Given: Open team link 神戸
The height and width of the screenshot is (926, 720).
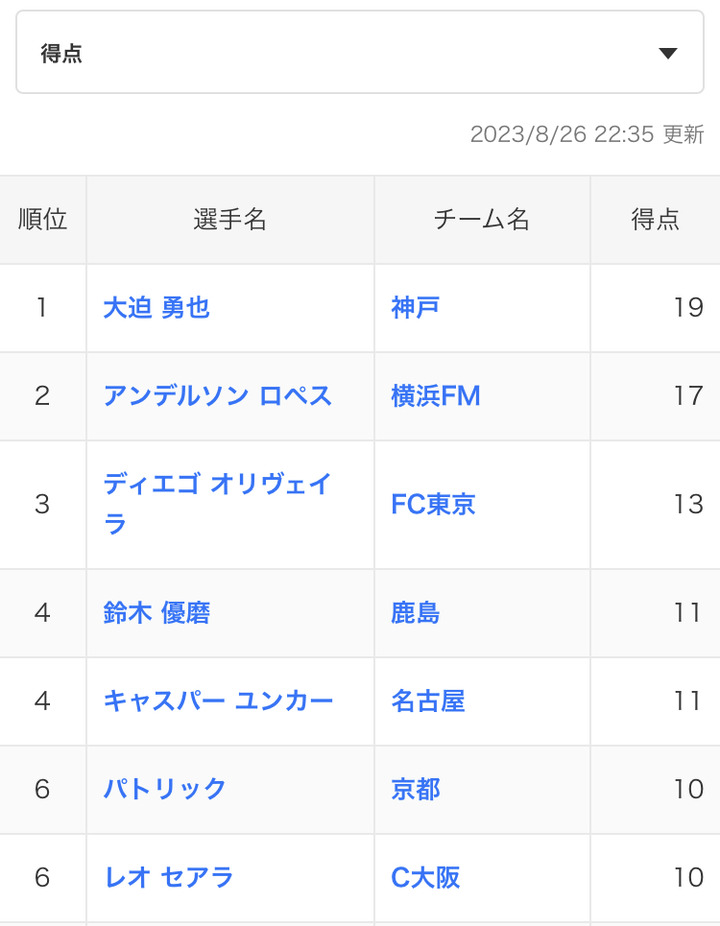Looking at the screenshot, I should click(415, 307).
